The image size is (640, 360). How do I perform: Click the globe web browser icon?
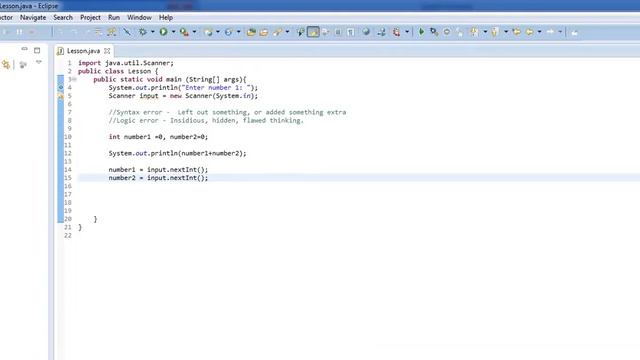[x=366, y=32]
